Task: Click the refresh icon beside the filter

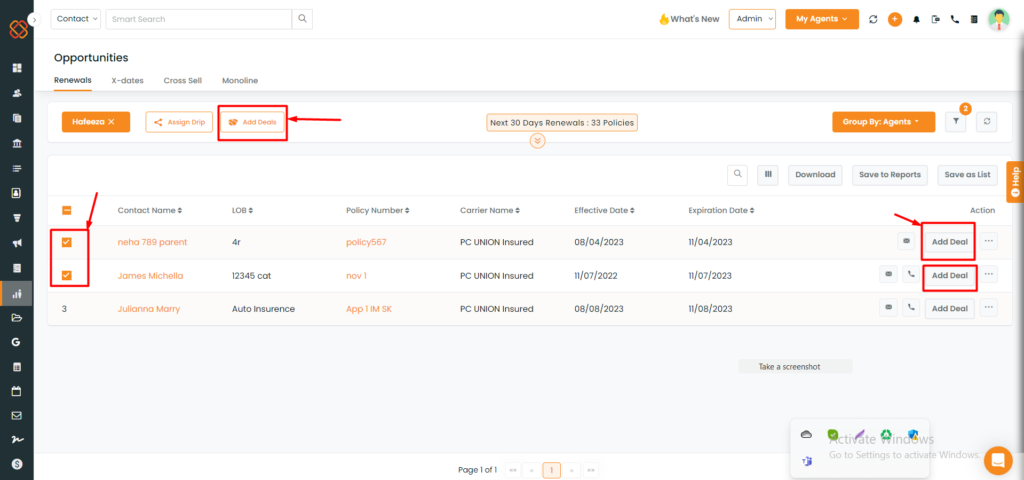Action: click(987, 121)
